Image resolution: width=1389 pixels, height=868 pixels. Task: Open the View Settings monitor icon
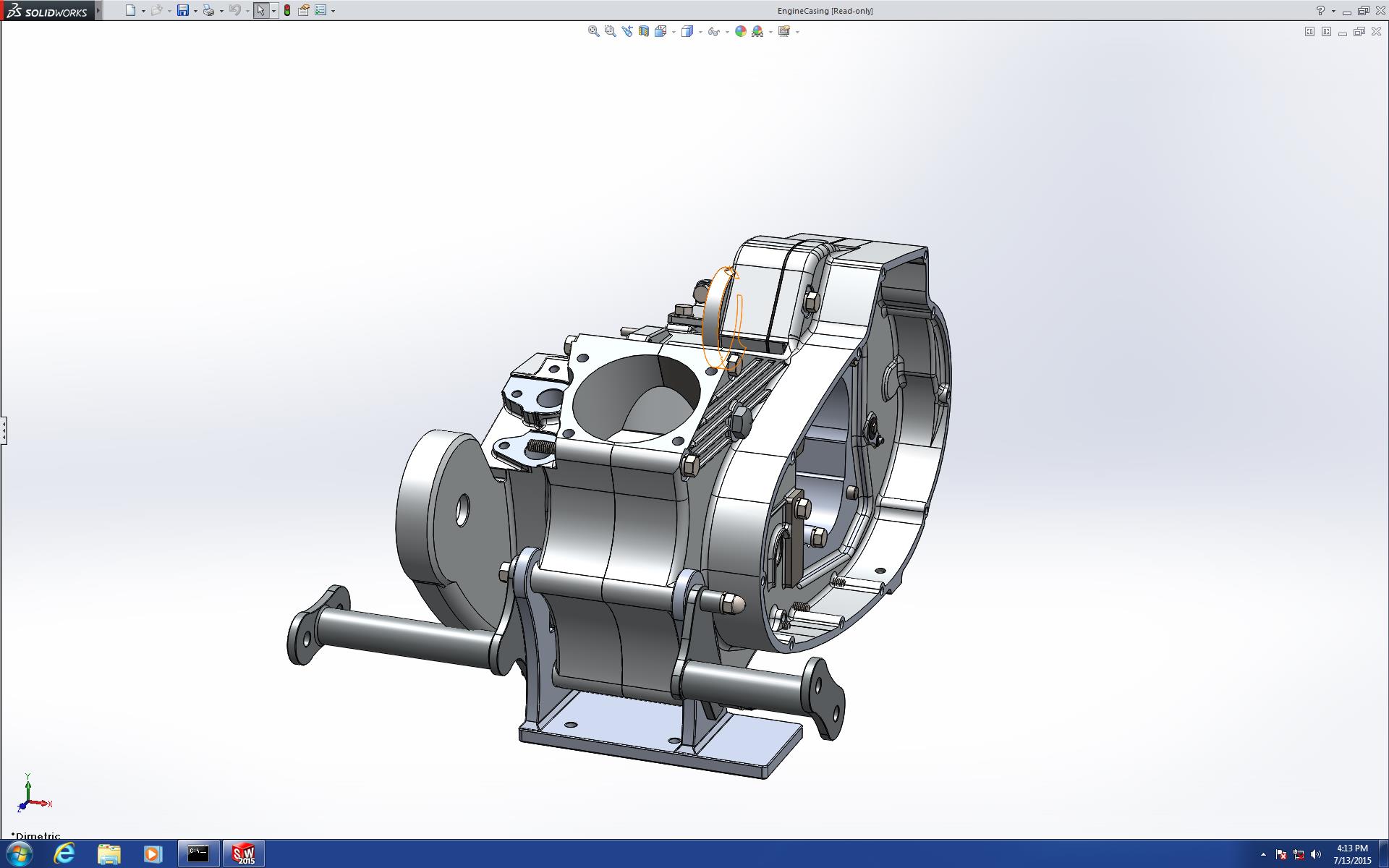[783, 31]
